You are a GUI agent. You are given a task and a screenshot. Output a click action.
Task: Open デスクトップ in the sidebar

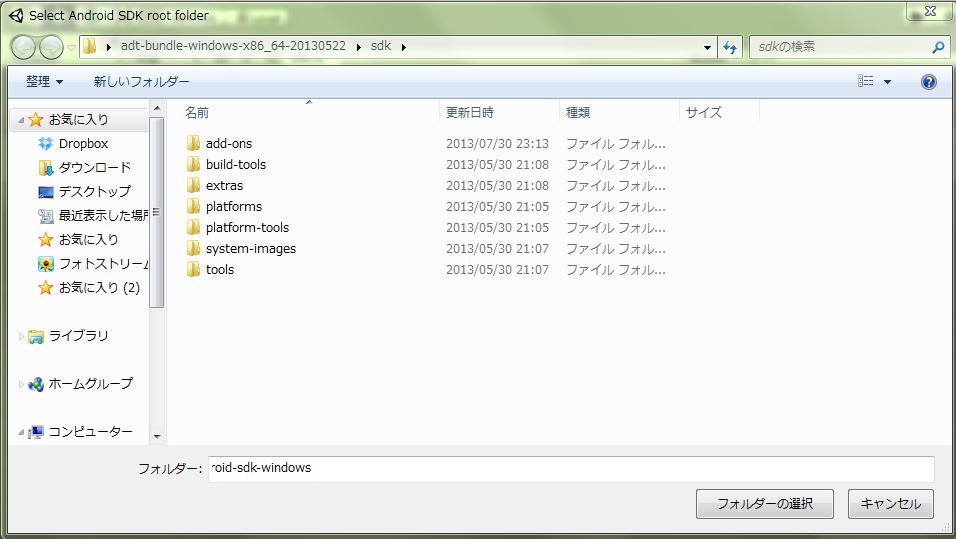95,191
